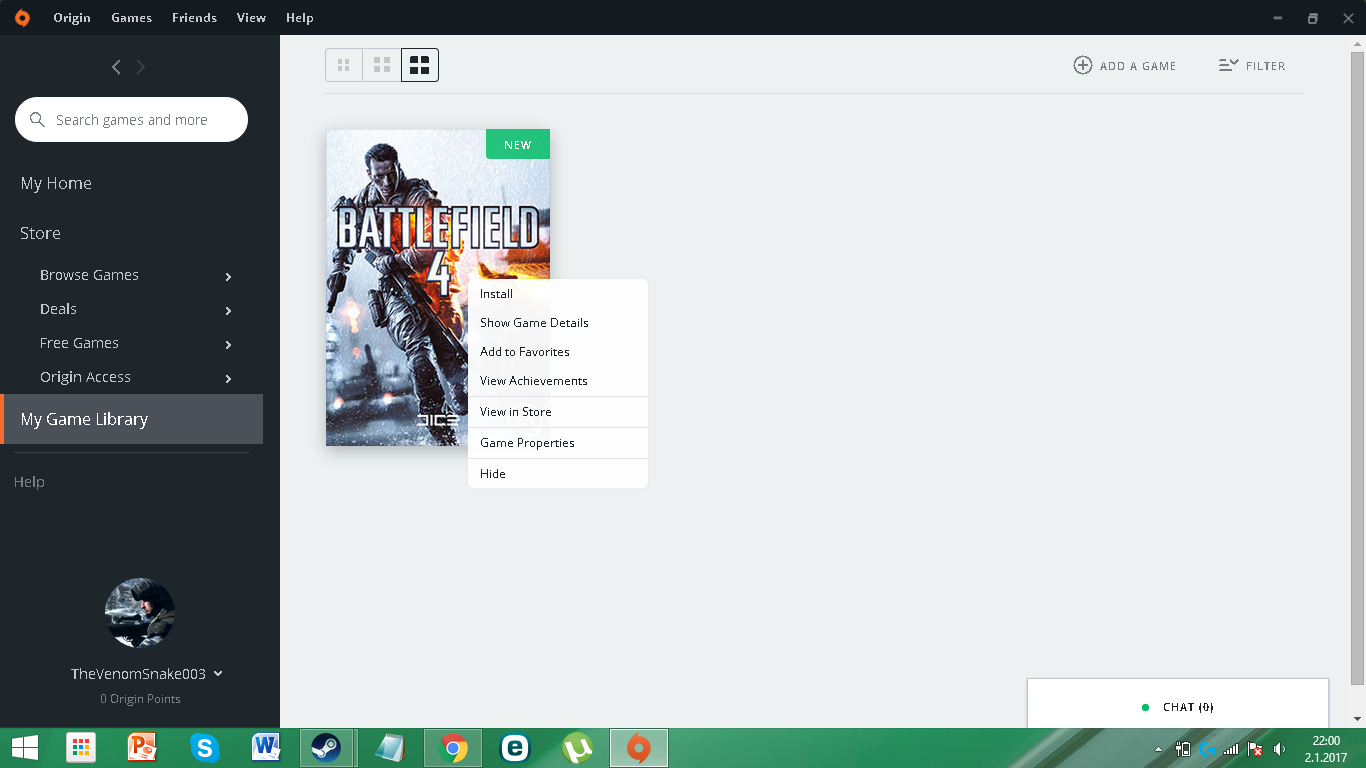Screen dimensions: 1366x768
Task: Expand the Browse Games submenu
Action: (228, 276)
